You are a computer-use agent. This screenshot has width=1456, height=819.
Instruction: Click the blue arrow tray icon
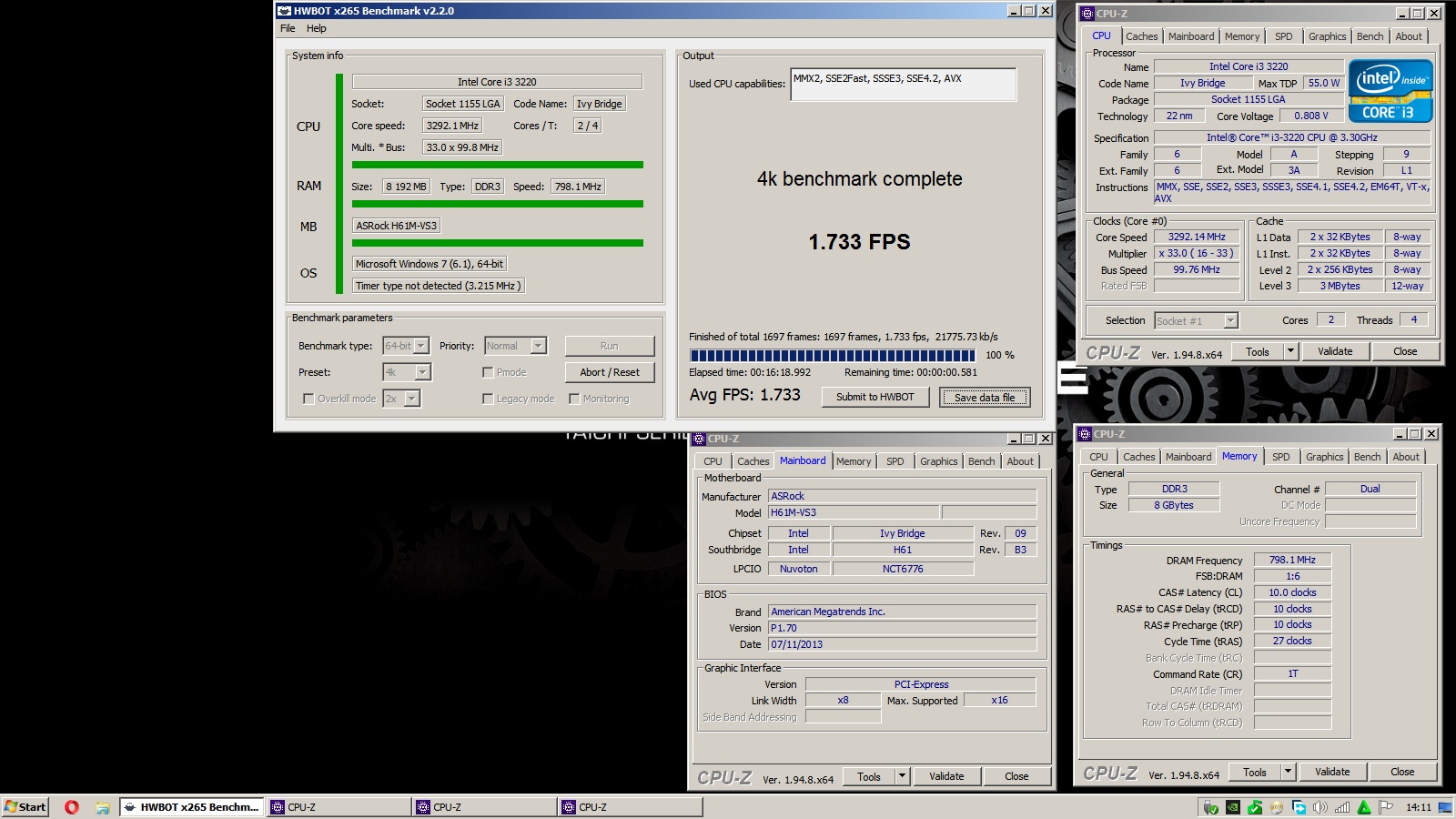pyautogui.click(x=1299, y=807)
